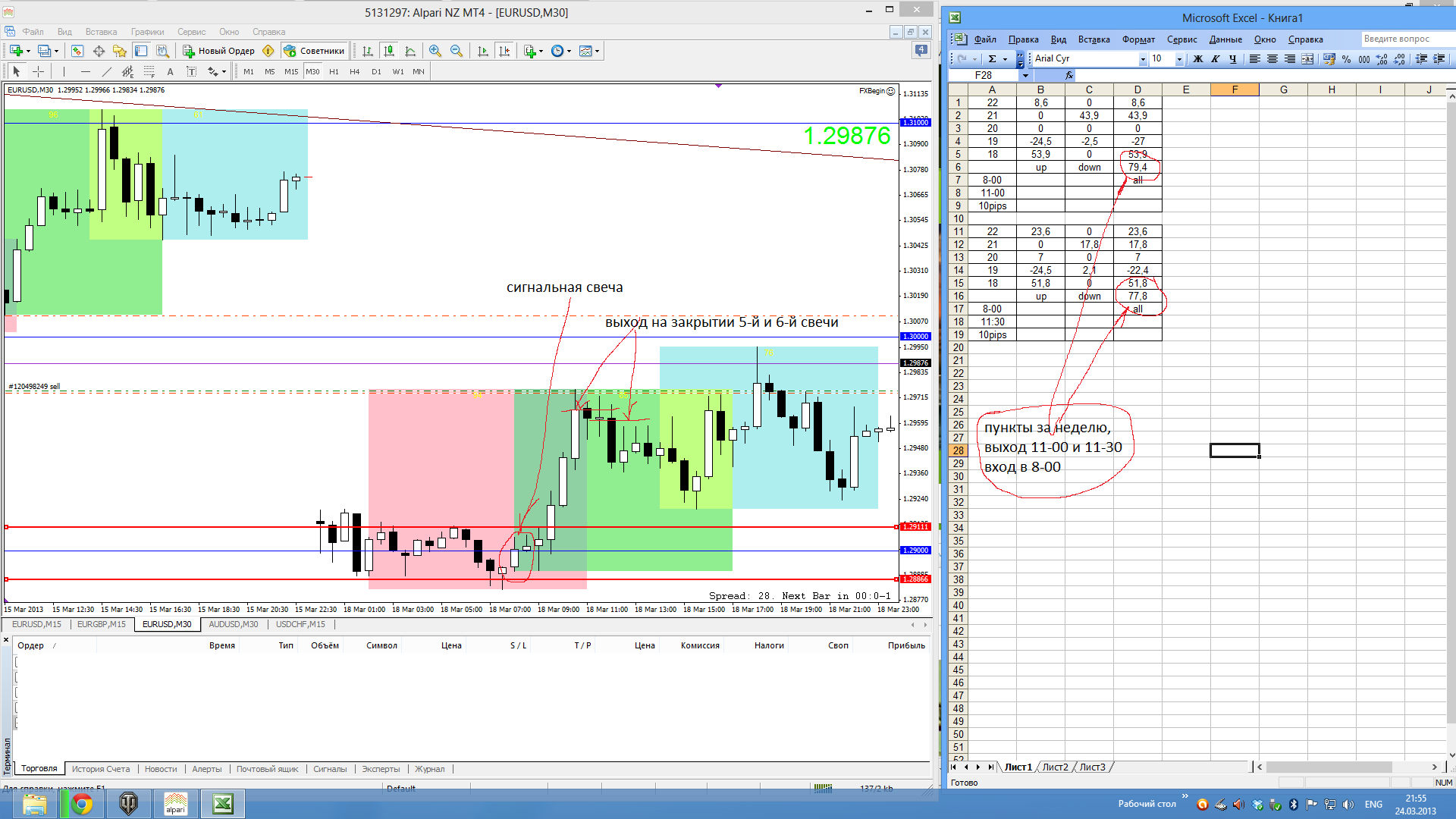Switch to EURGBP,M15 chart tab
The image size is (1456, 819).
[102, 624]
